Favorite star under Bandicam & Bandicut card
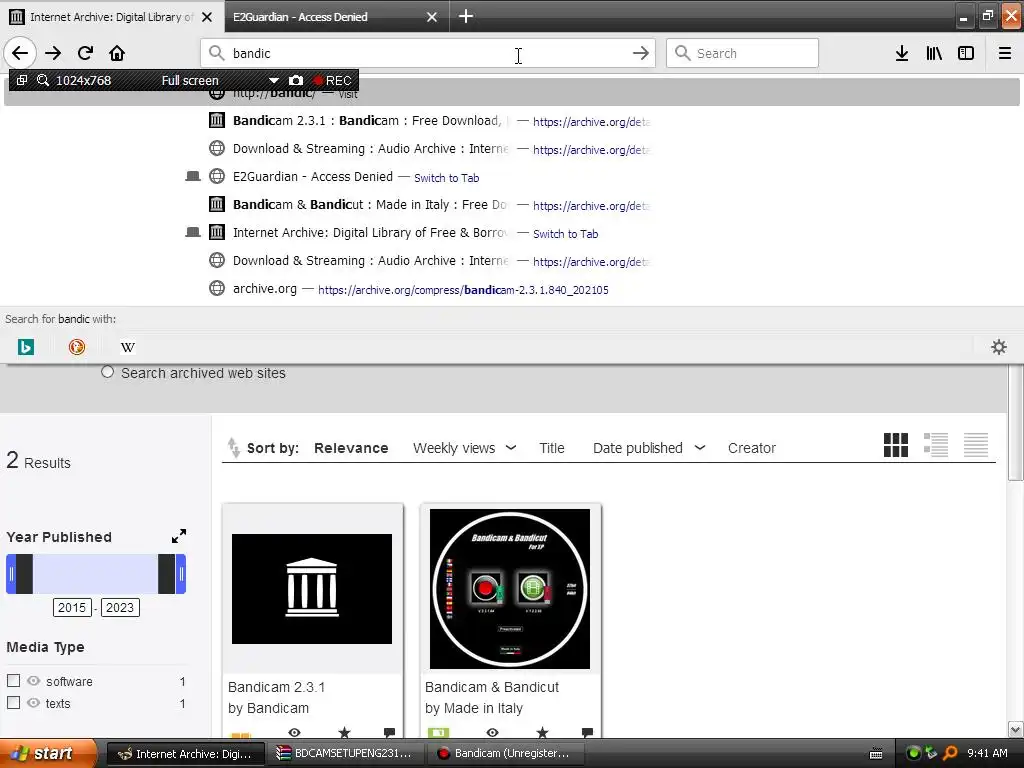 [x=542, y=732]
